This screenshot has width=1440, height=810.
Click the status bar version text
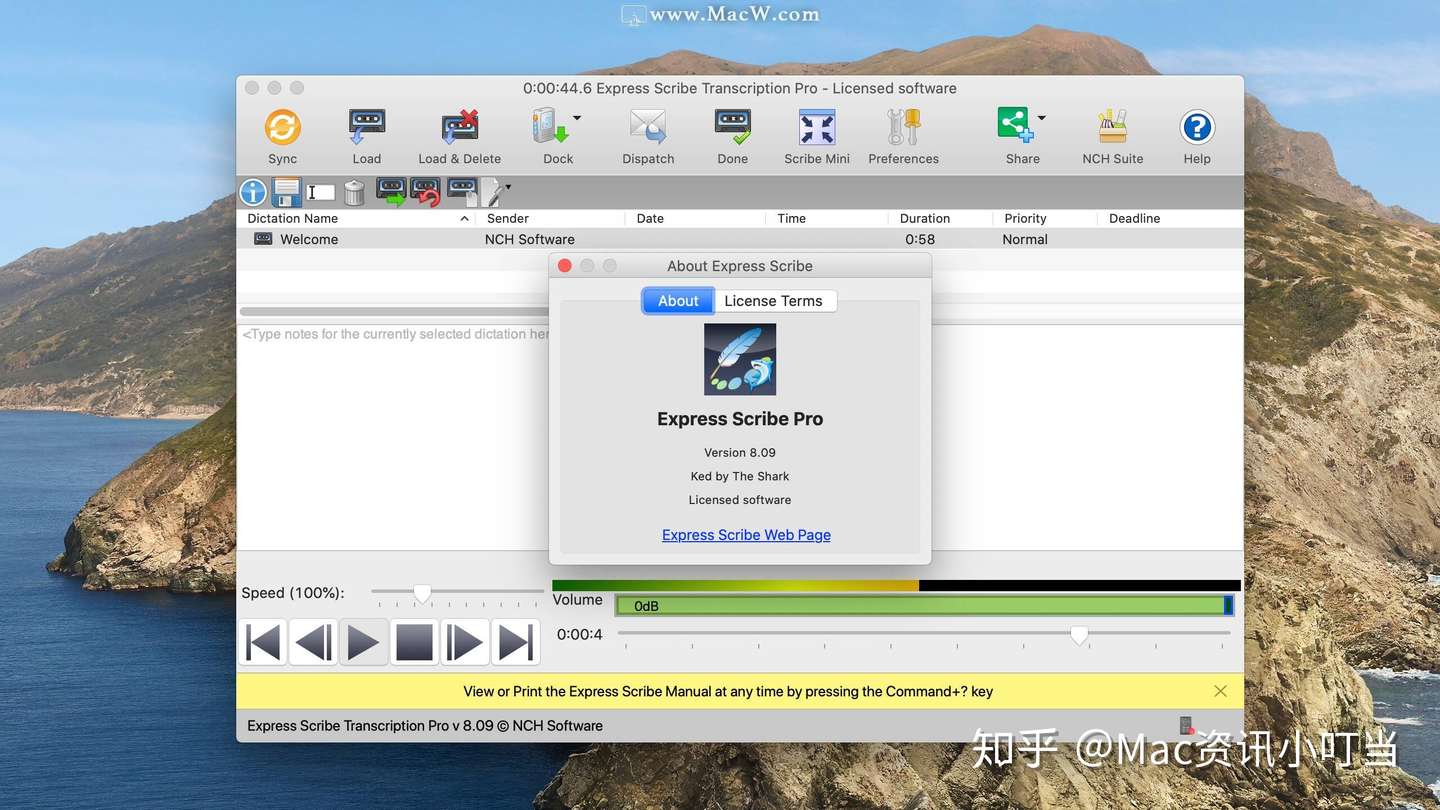(425, 726)
